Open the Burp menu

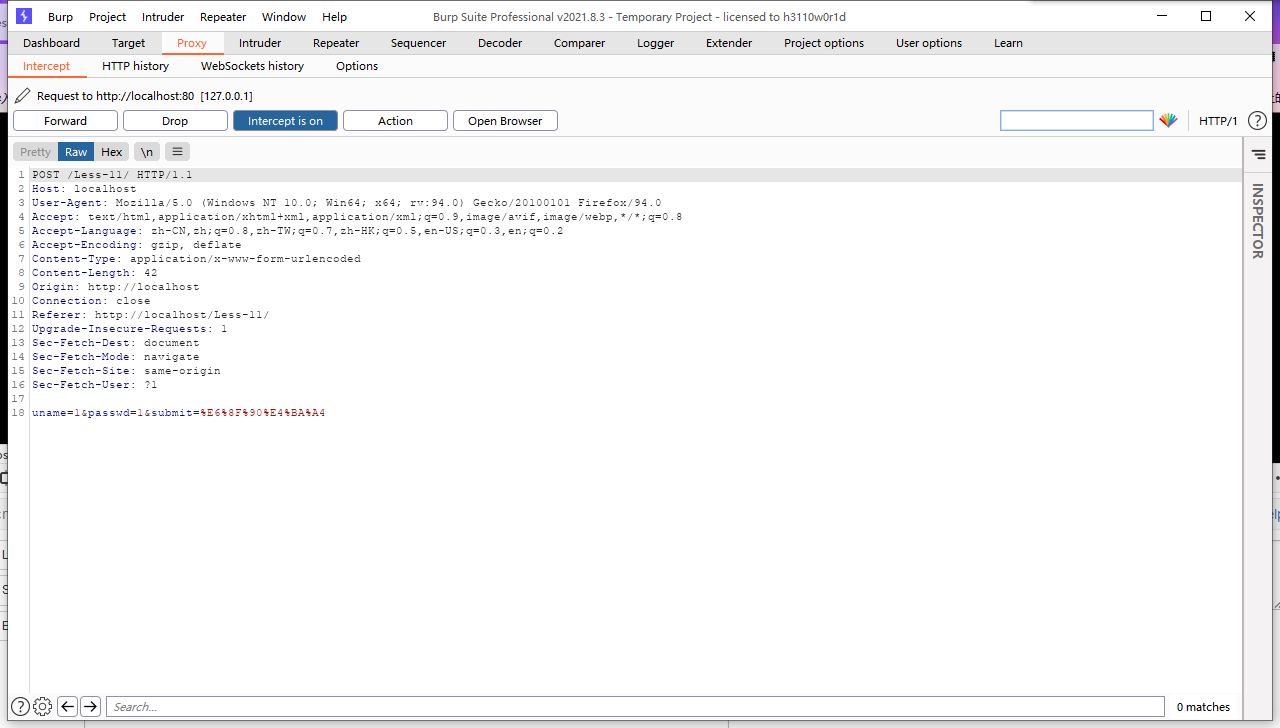click(60, 17)
